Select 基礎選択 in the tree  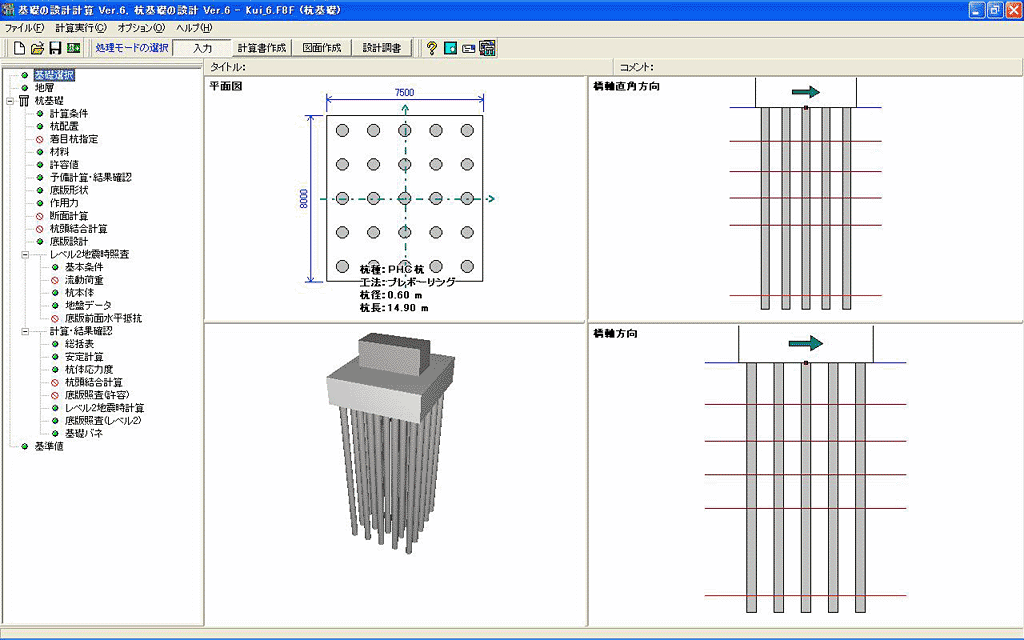[54, 75]
